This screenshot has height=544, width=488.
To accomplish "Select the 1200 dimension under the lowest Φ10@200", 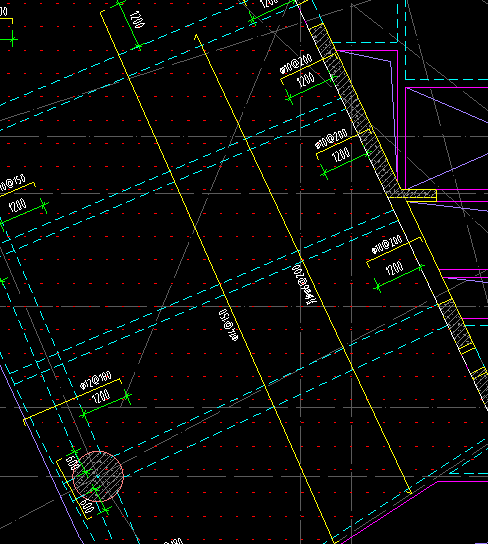I will point(394,268).
